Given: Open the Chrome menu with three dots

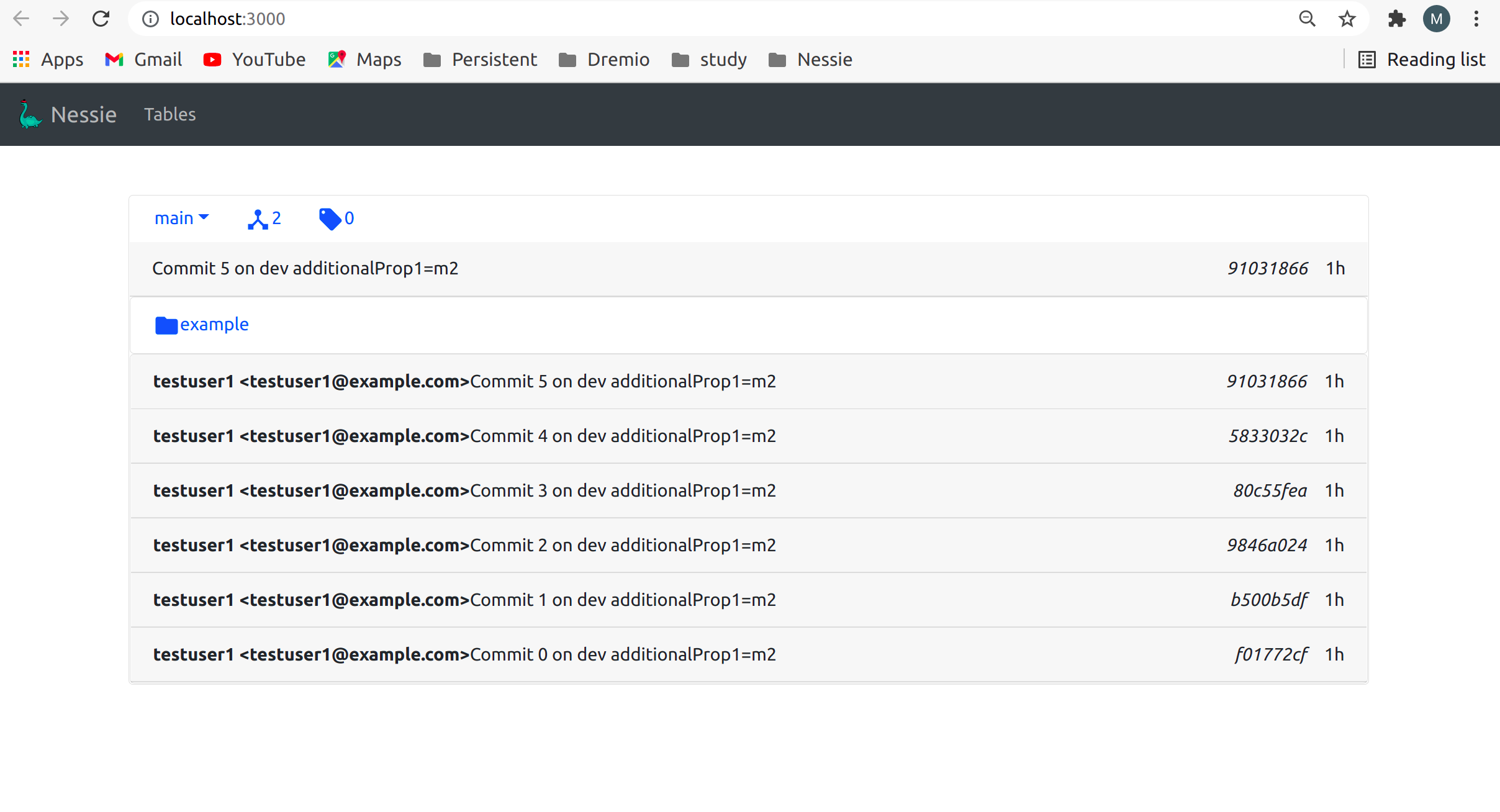Looking at the screenshot, I should point(1476,19).
